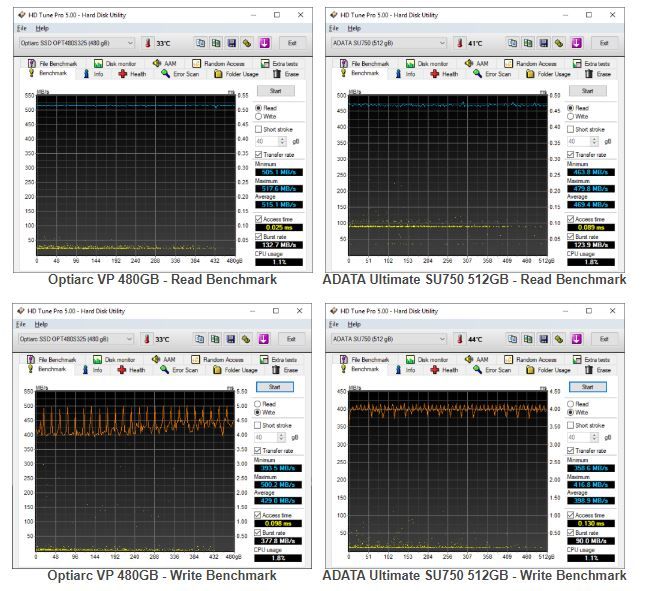The width and height of the screenshot is (663, 591).
Task: Click thermometer icon in Optiarc Write Benchmark window
Action: (147, 339)
